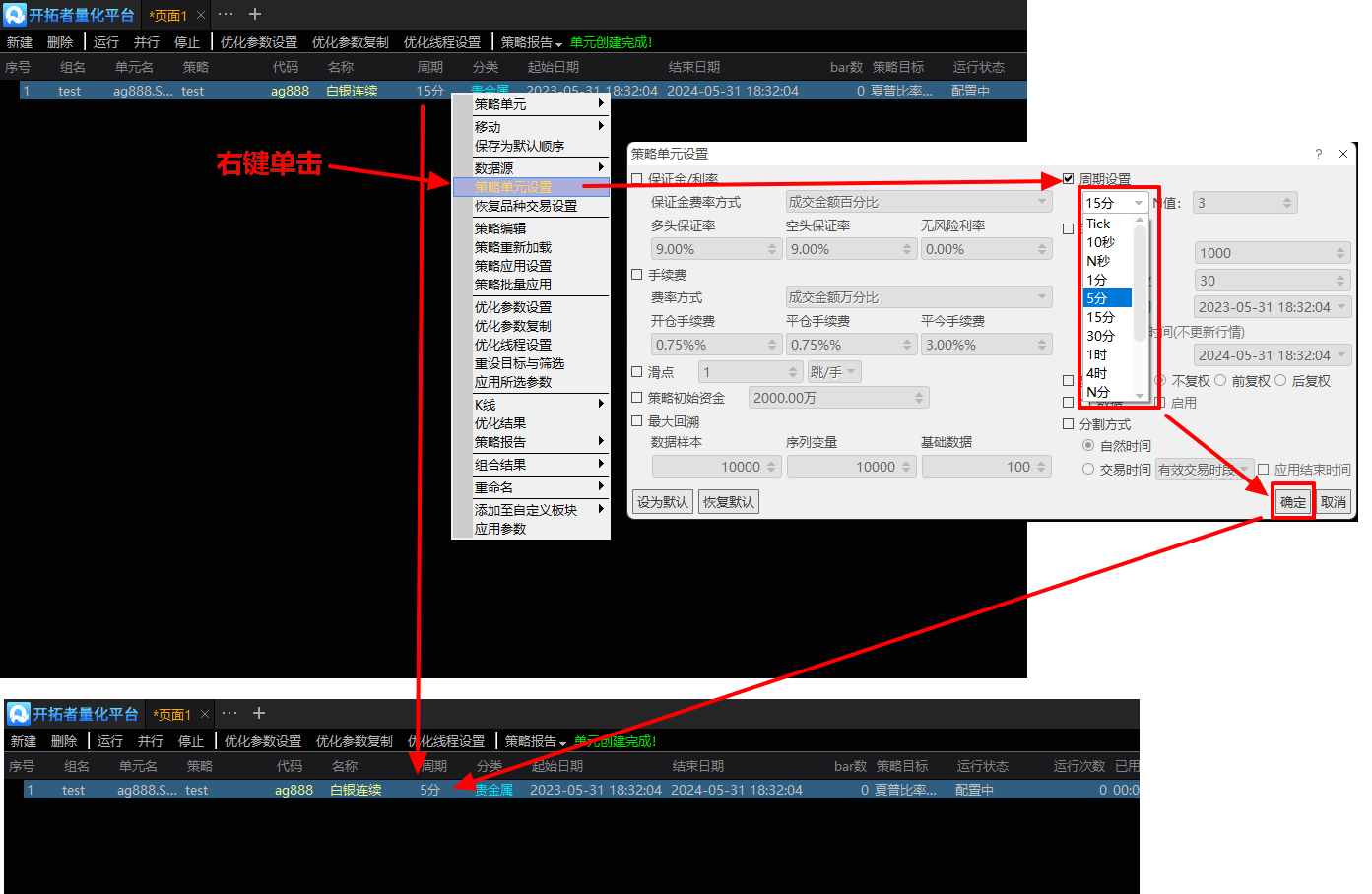
Task: Click the 取消 button in the dialog
Action: (x=1334, y=502)
